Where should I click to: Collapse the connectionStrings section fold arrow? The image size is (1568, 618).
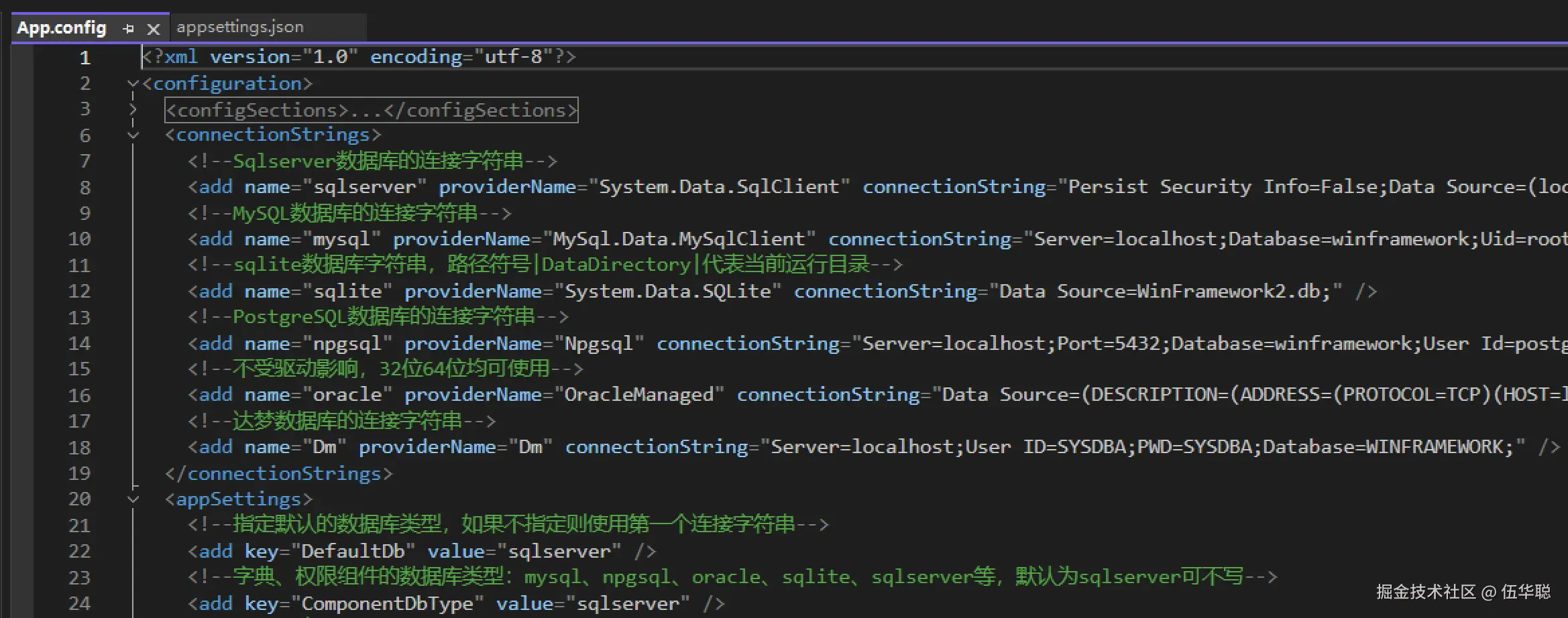pyautogui.click(x=133, y=135)
